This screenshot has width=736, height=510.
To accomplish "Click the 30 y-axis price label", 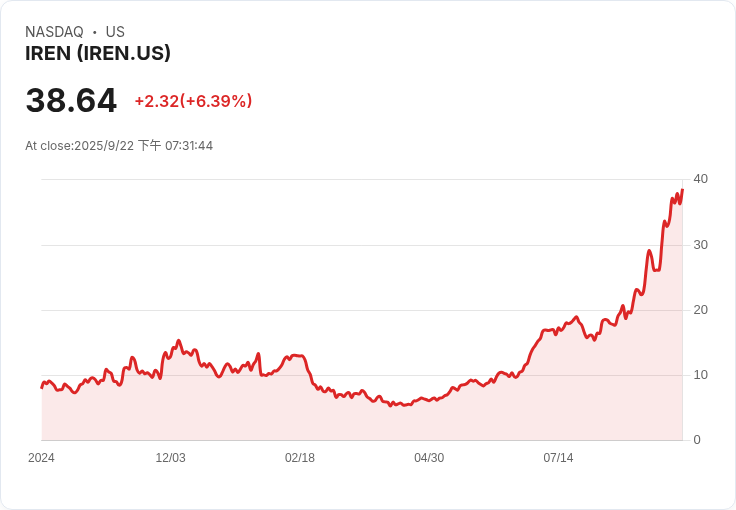I will click(x=701, y=245).
